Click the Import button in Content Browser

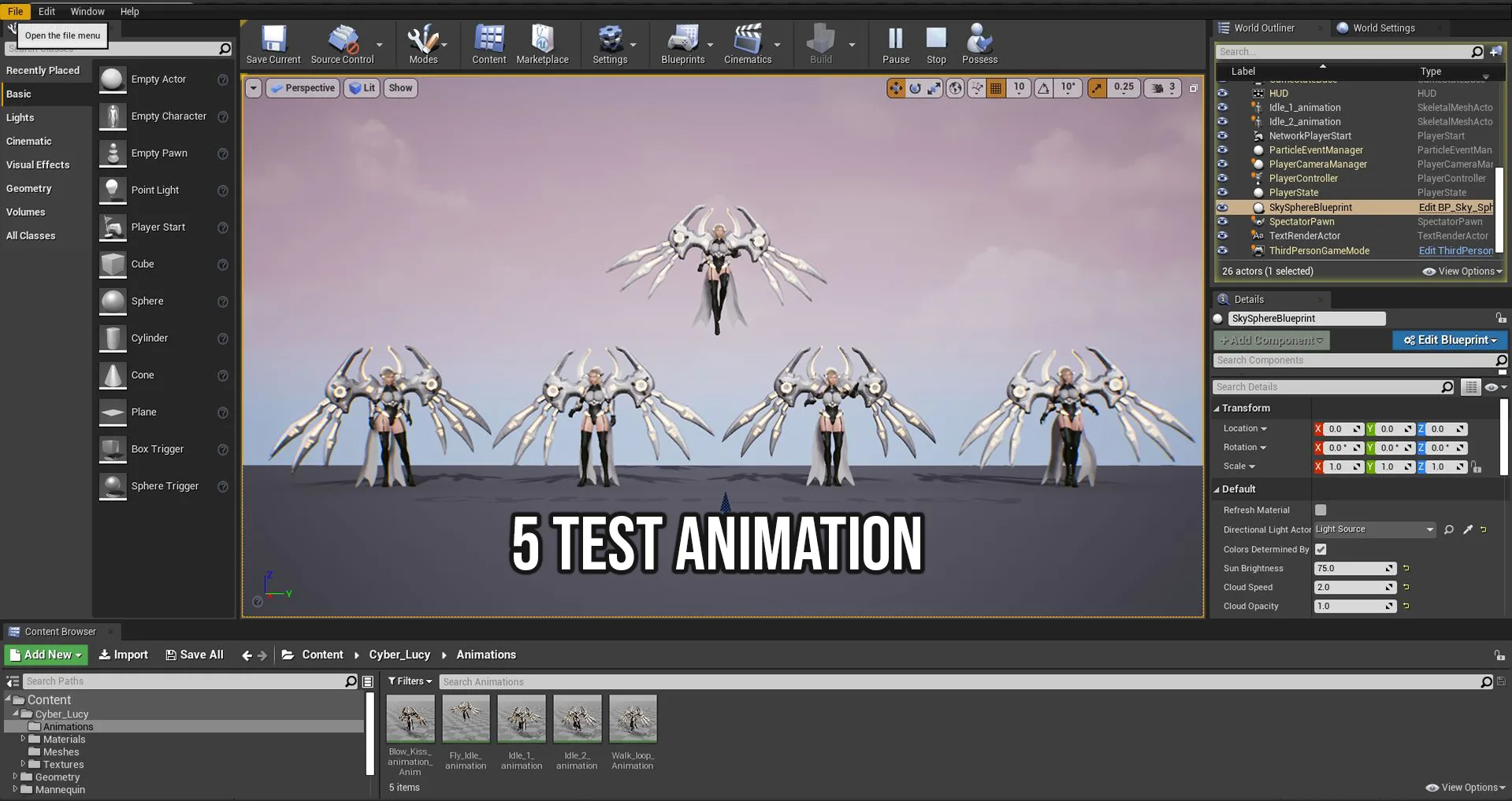(123, 655)
